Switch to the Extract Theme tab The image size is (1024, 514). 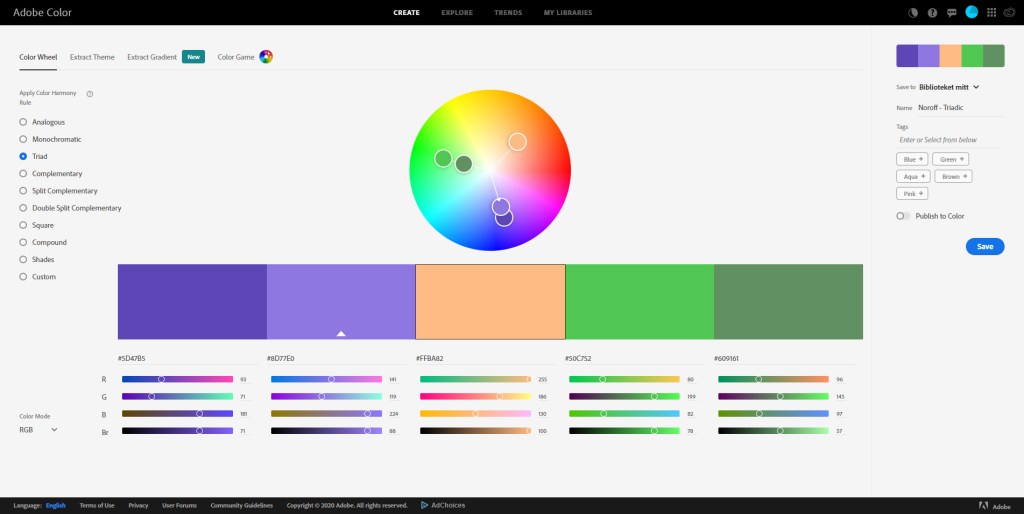(x=93, y=57)
